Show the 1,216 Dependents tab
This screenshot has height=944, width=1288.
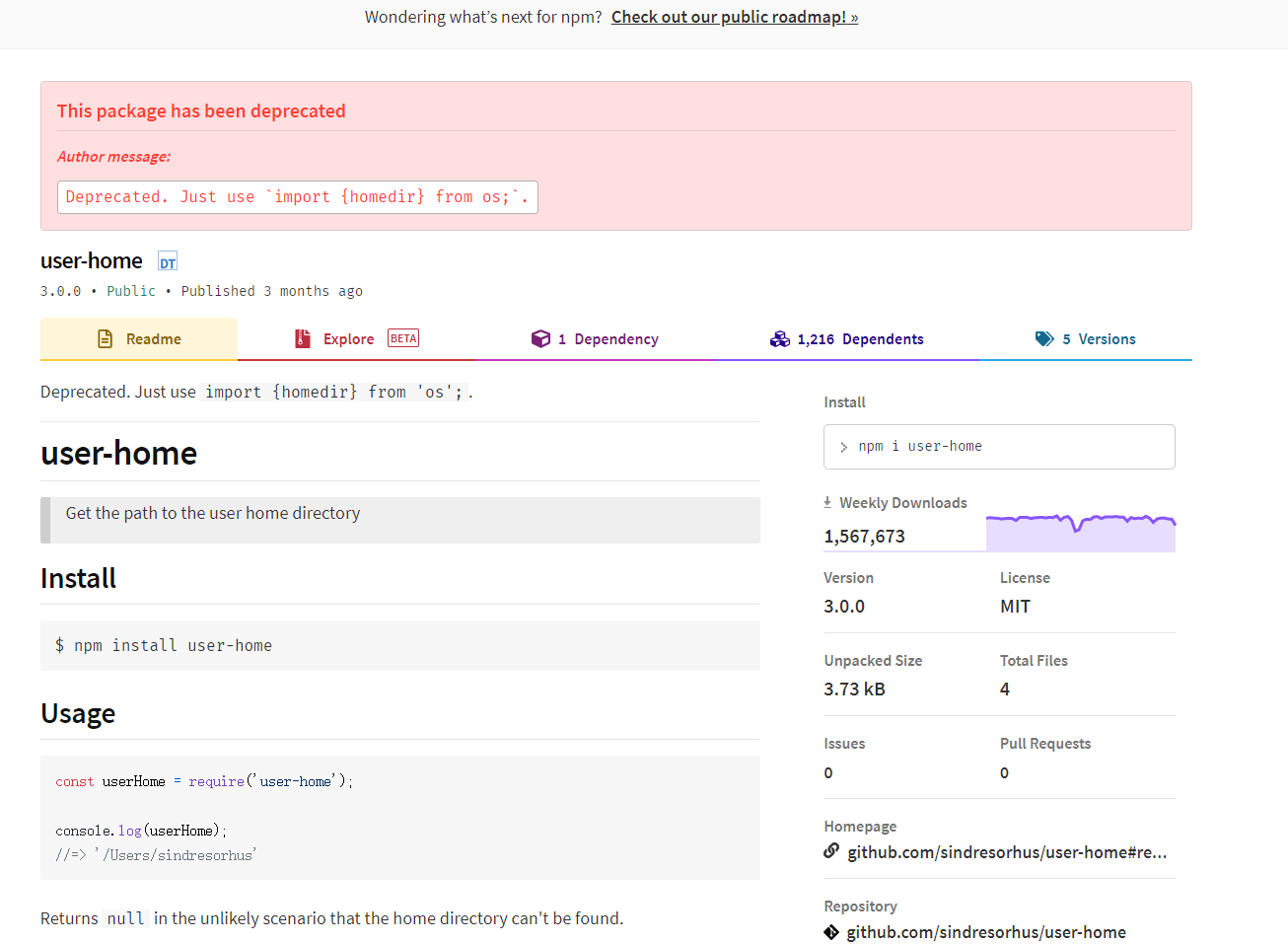point(860,339)
